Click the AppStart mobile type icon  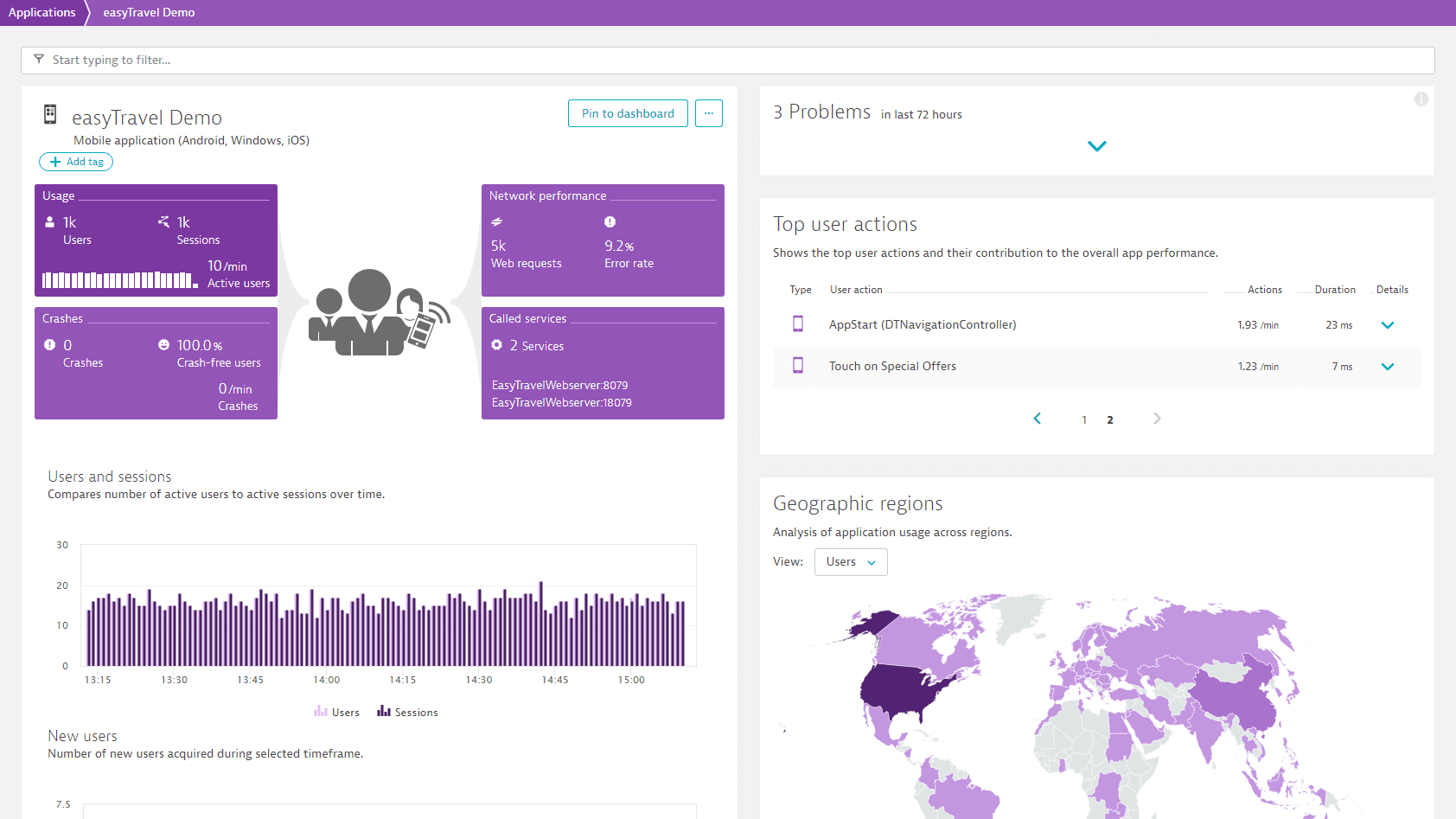pos(798,324)
